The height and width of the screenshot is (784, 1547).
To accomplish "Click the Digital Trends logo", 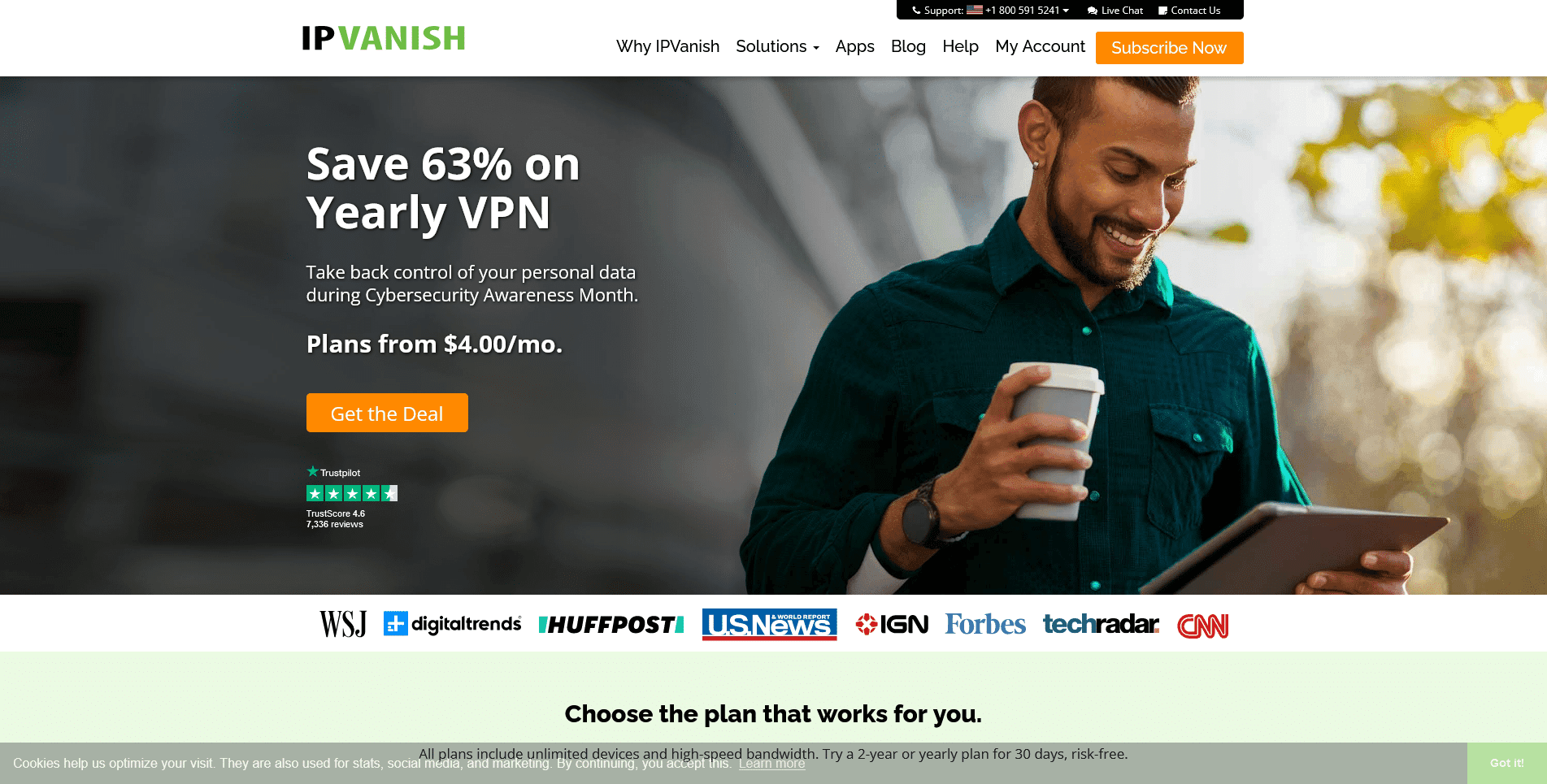I will point(452,624).
